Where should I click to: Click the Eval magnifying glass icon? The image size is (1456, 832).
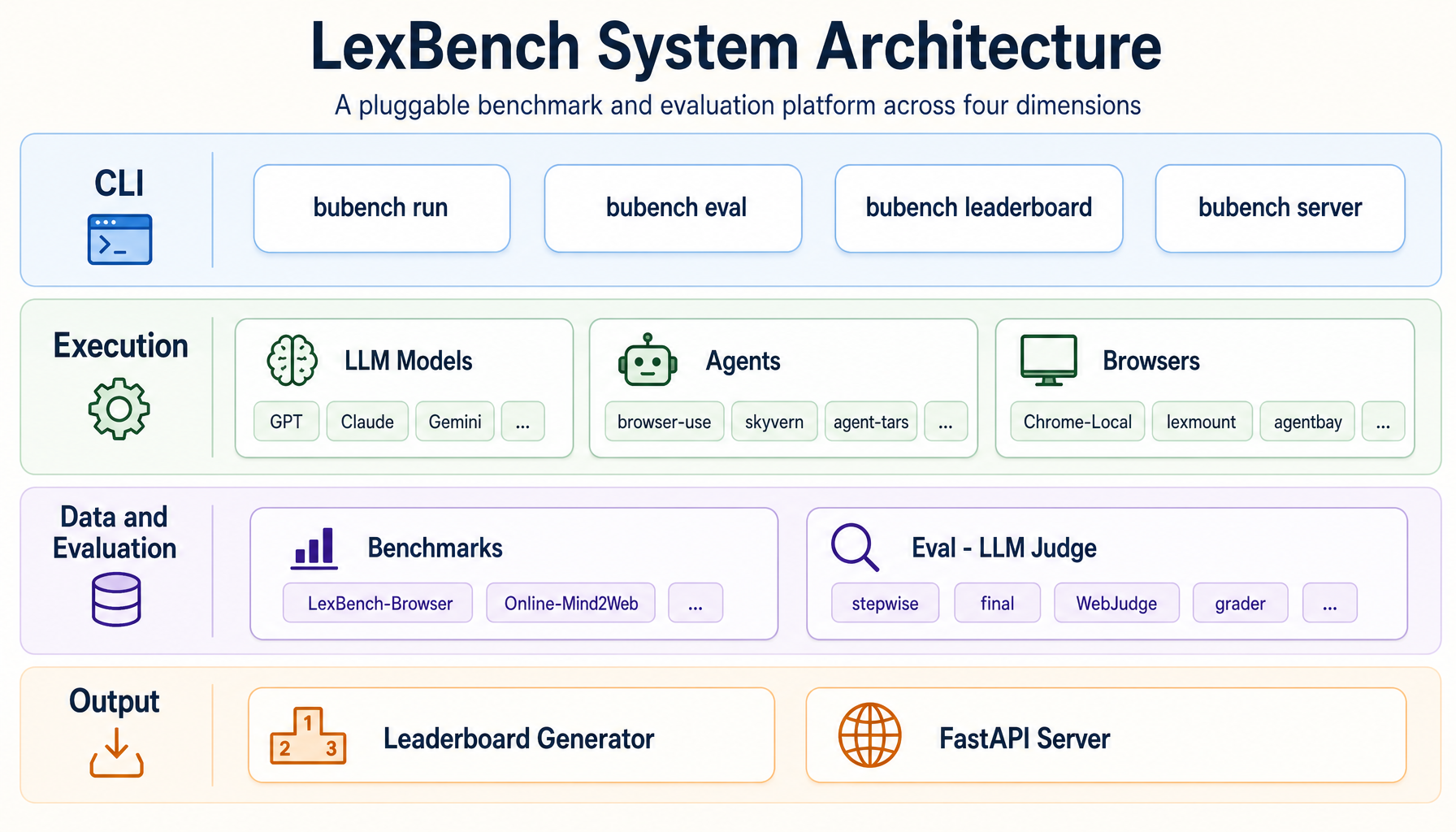point(855,547)
